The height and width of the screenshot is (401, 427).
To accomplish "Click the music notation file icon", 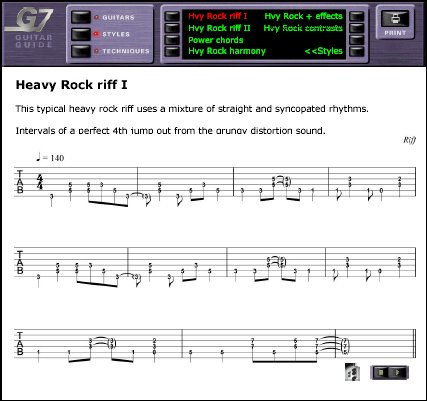I will [x=352, y=372].
